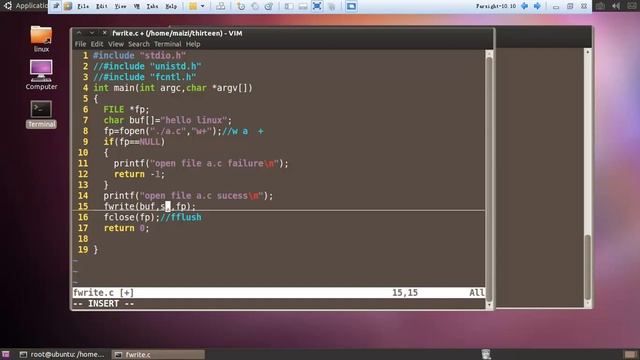This screenshot has width=640, height=360.
Task: Open Search menu in VIM window
Action: [x=139, y=44]
